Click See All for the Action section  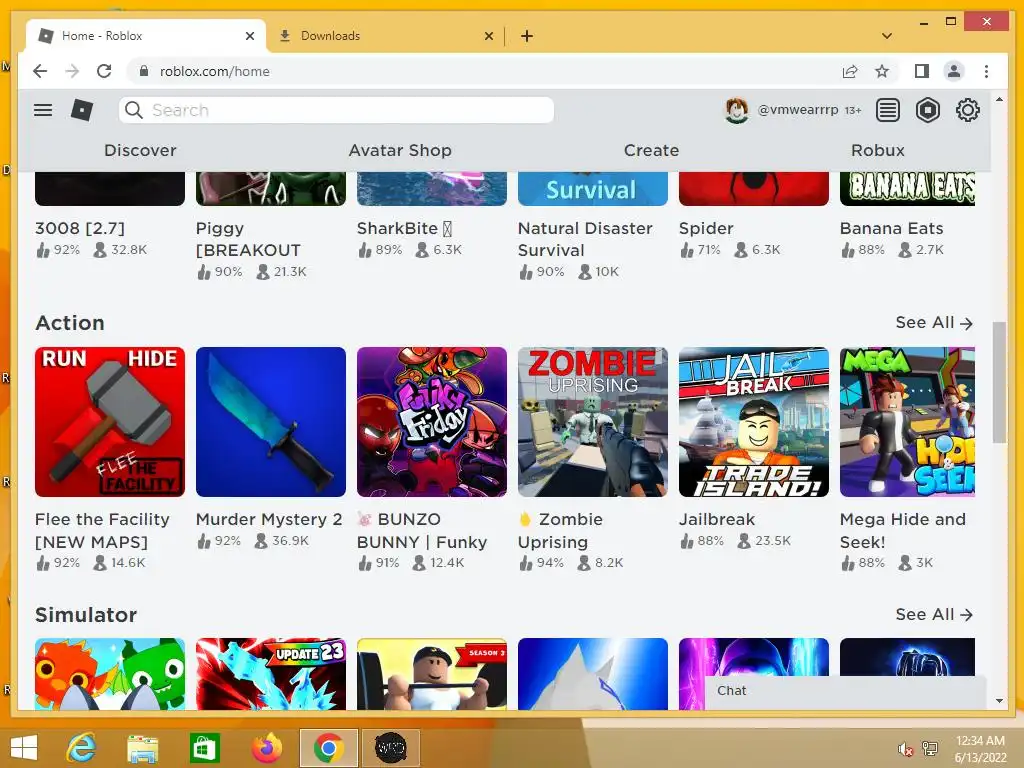coord(934,323)
